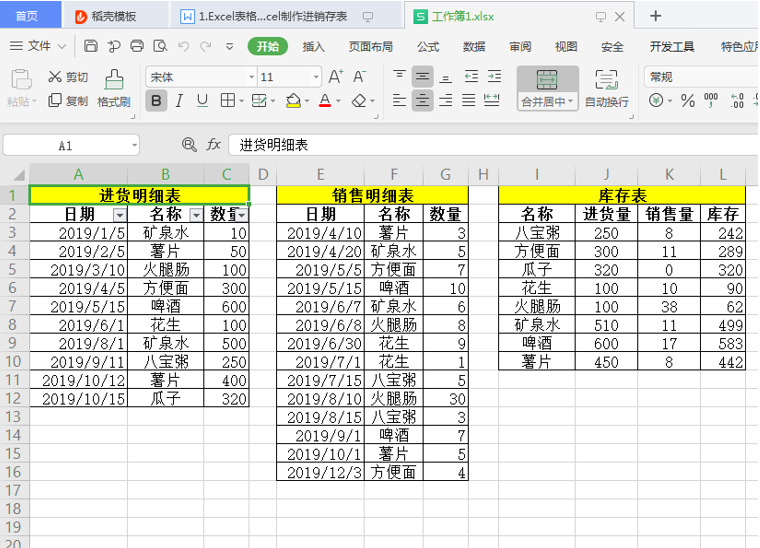Image resolution: width=760 pixels, height=548 pixels.
Task: Click the Save icon in quick toolbar
Action: pos(91,46)
